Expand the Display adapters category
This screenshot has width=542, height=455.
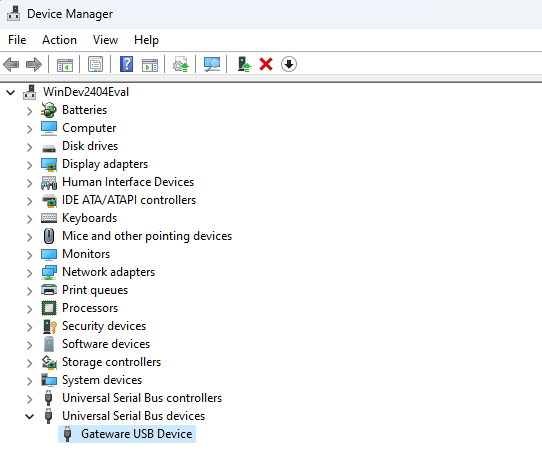tap(29, 165)
